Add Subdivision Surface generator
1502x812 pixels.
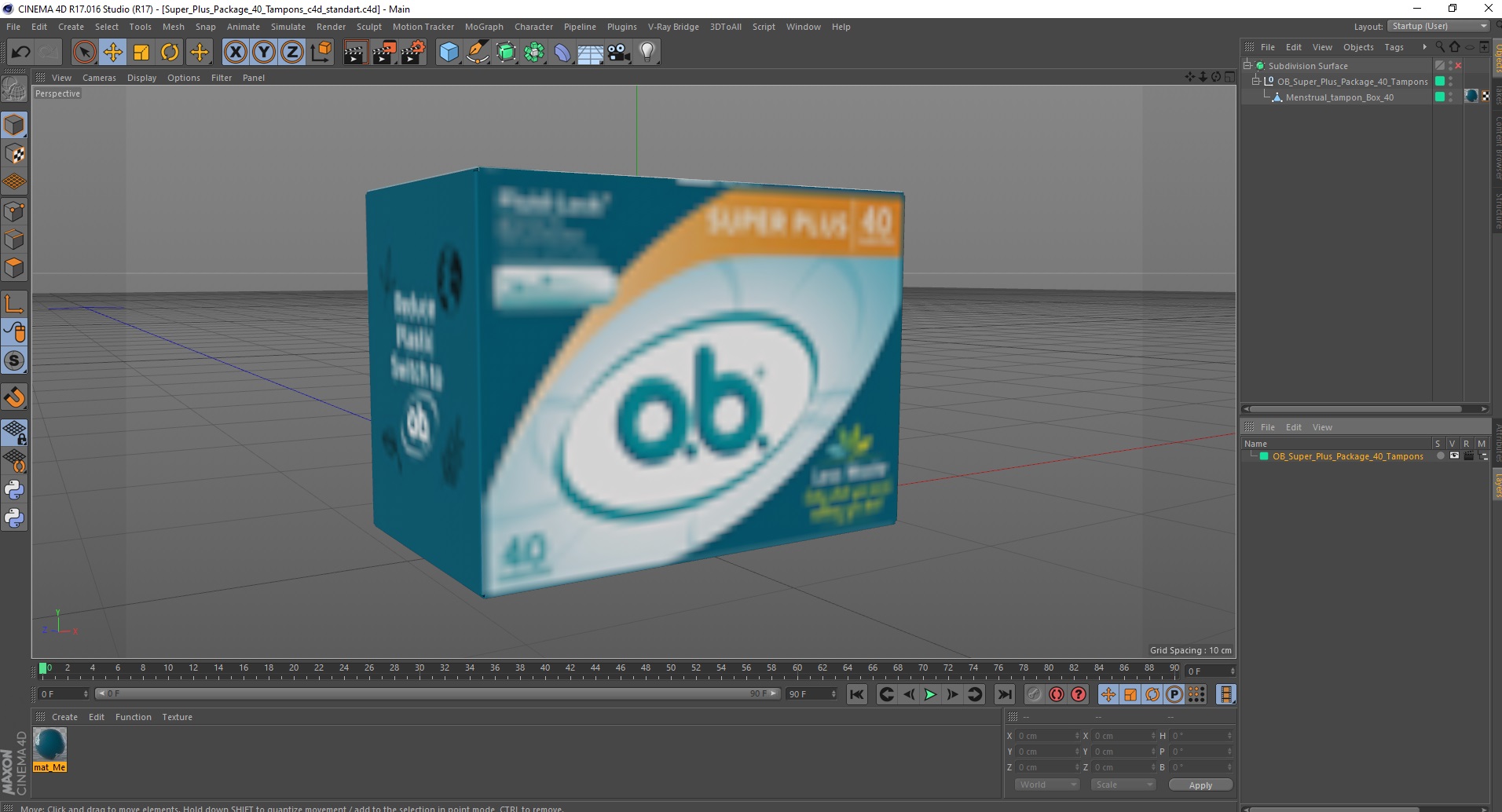507,53
